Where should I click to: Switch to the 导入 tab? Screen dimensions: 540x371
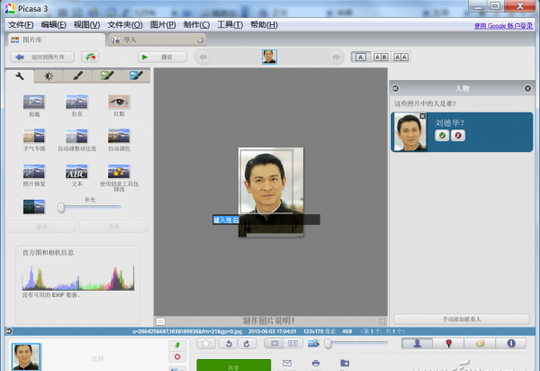157,40
